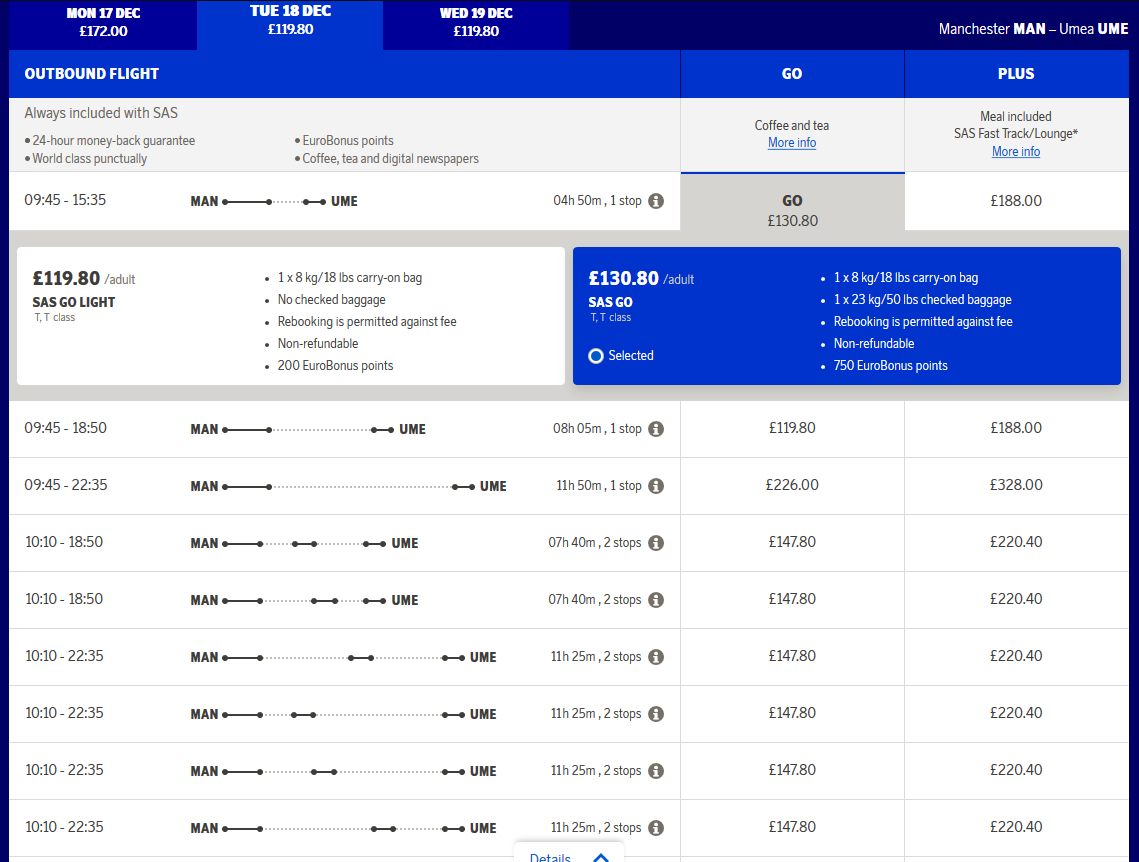
Task: Open flight info icon for 09:45 - 22:35
Action: [656, 486]
